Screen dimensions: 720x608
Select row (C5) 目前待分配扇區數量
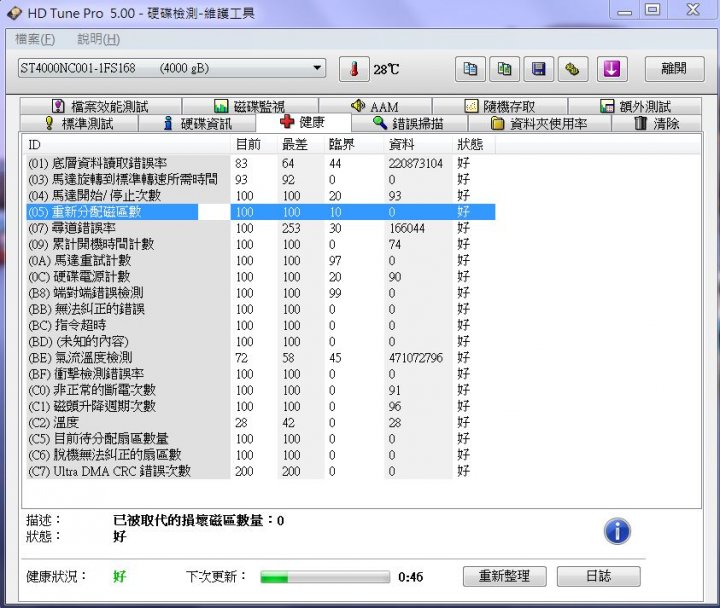(x=261, y=439)
